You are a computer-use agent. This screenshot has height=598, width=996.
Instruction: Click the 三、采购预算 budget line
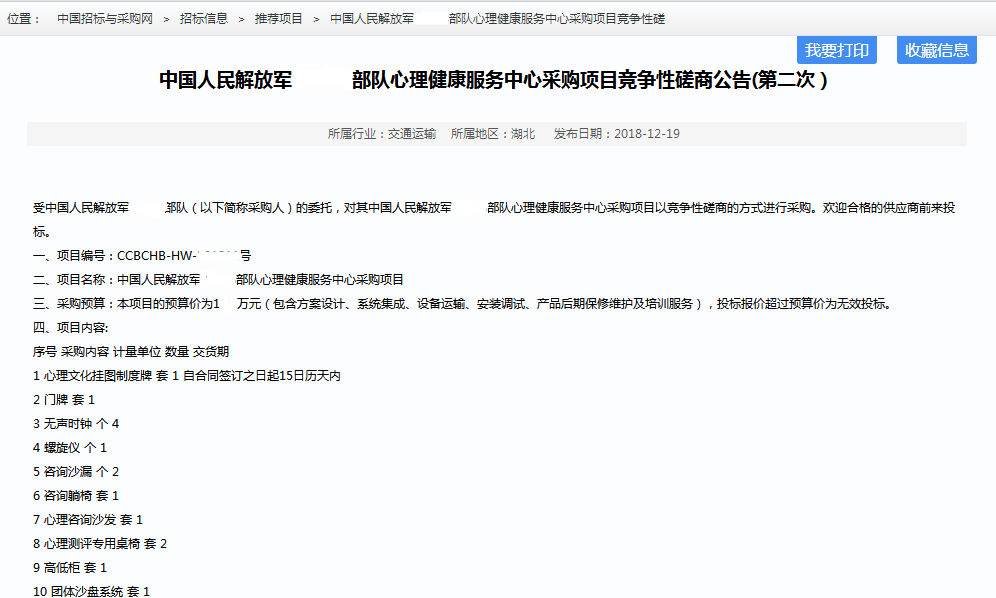coord(460,304)
